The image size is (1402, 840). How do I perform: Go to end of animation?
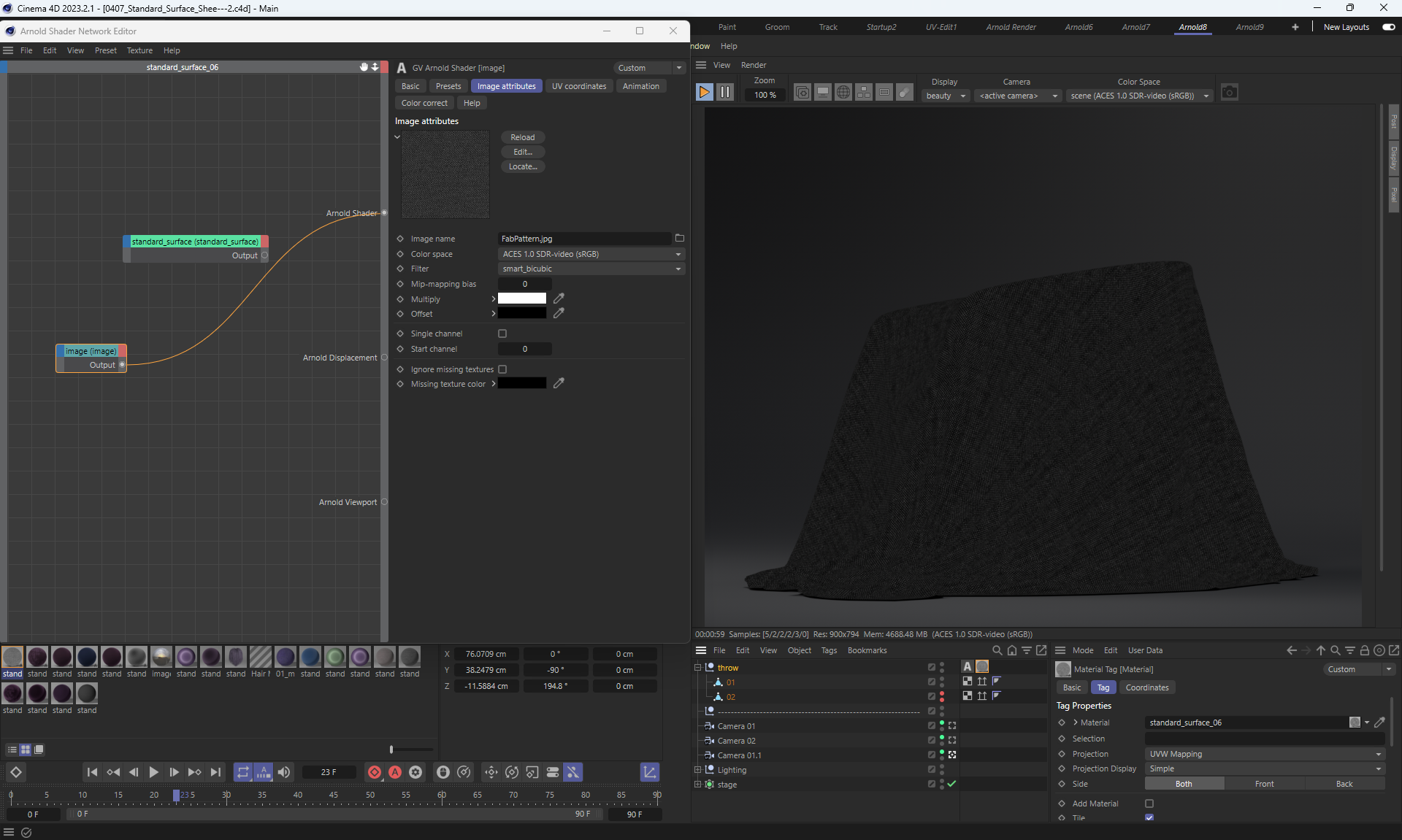[x=215, y=772]
